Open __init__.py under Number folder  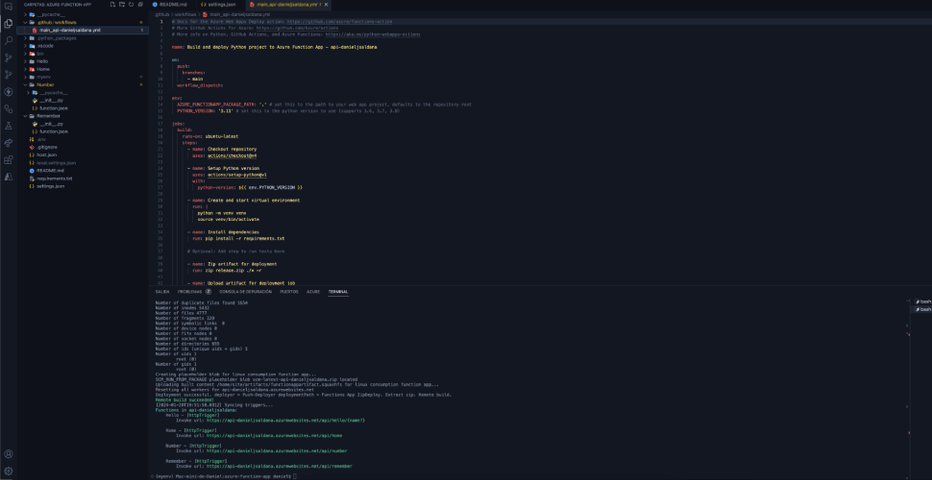point(83,100)
